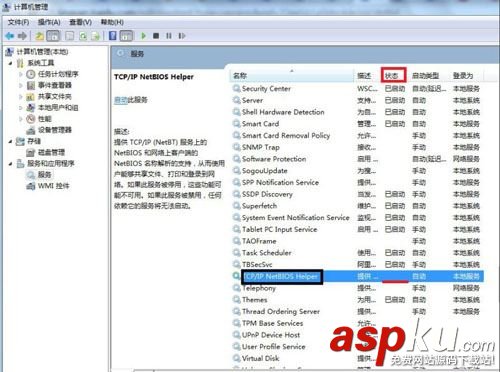Select 事件查看器 icon in tree
The height and width of the screenshot is (372, 500).
31,85
